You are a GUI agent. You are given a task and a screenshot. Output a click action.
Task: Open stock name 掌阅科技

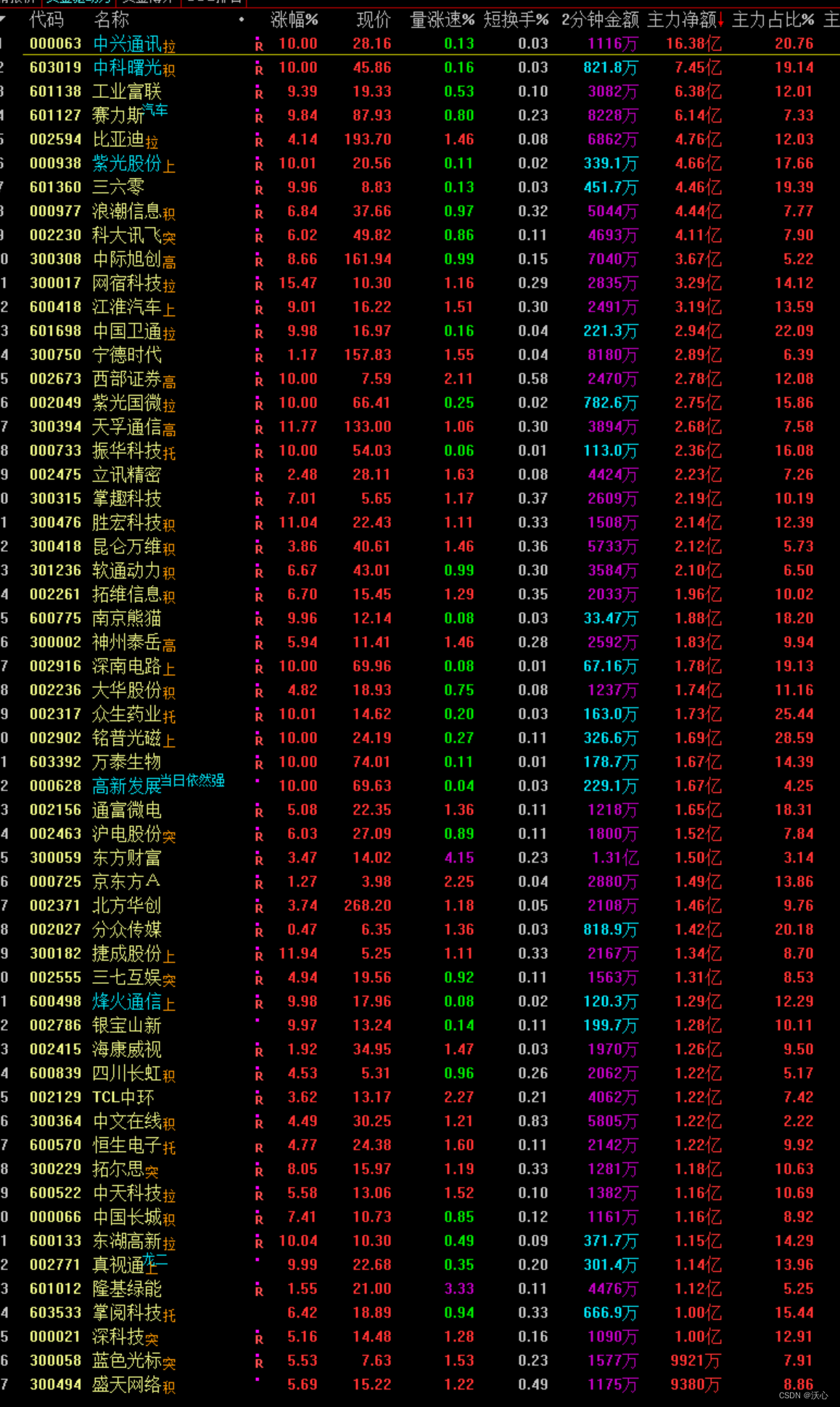coord(127,1313)
